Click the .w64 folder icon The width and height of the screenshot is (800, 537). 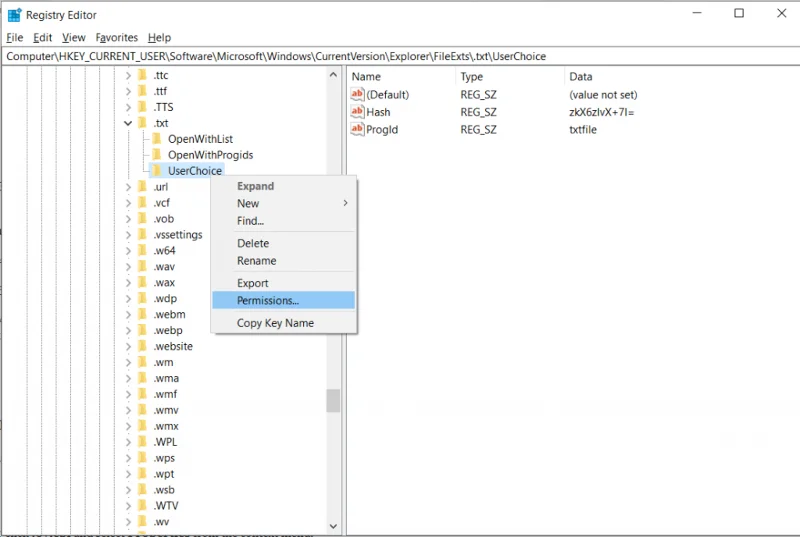143,250
